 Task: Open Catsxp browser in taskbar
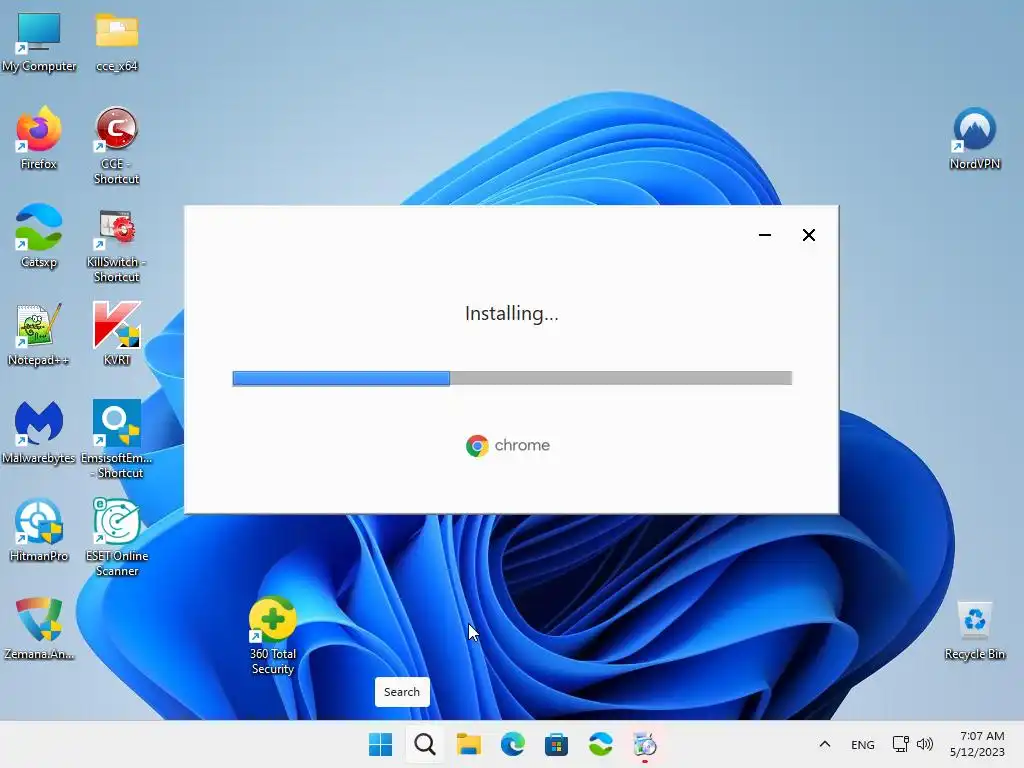click(x=600, y=744)
